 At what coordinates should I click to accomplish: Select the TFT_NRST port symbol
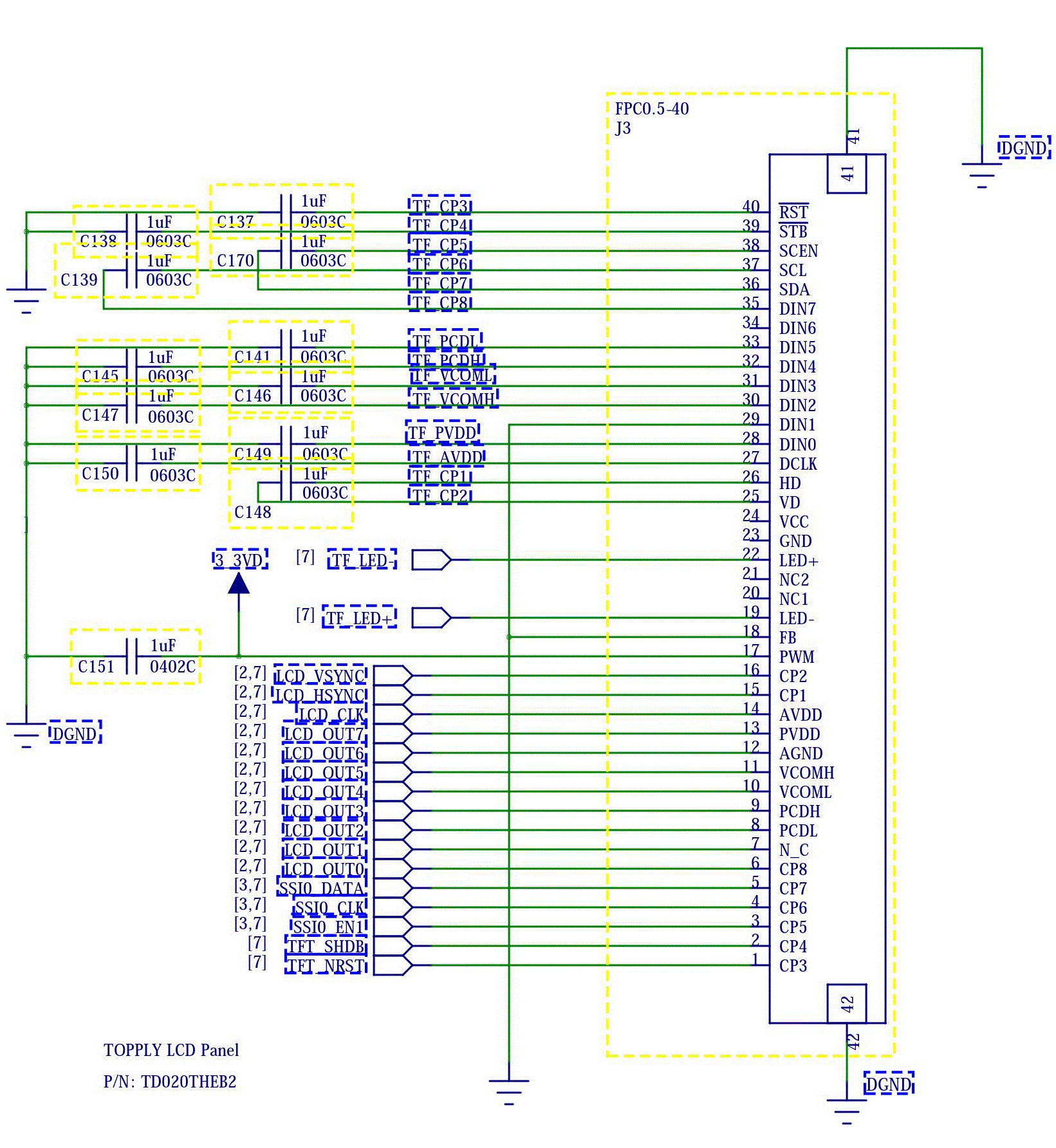point(393,965)
